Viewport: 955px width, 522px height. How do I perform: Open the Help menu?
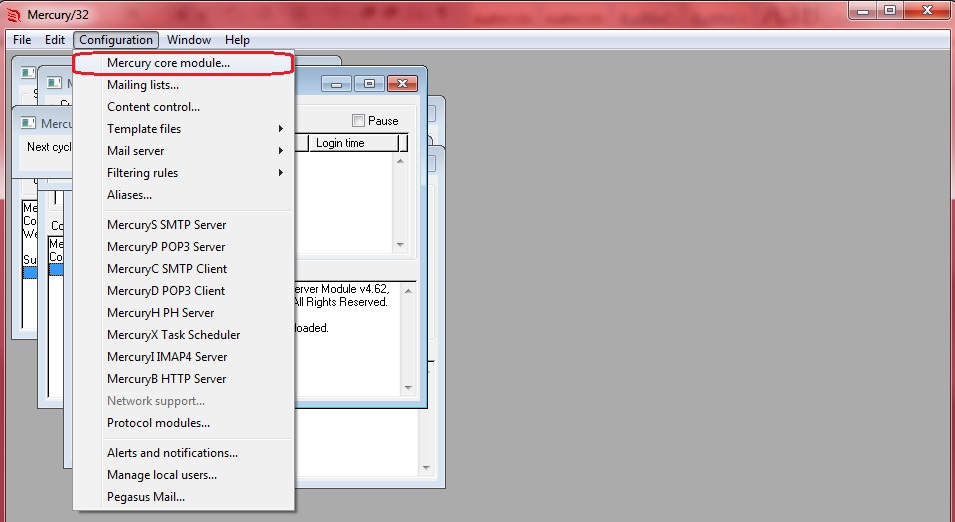point(237,40)
